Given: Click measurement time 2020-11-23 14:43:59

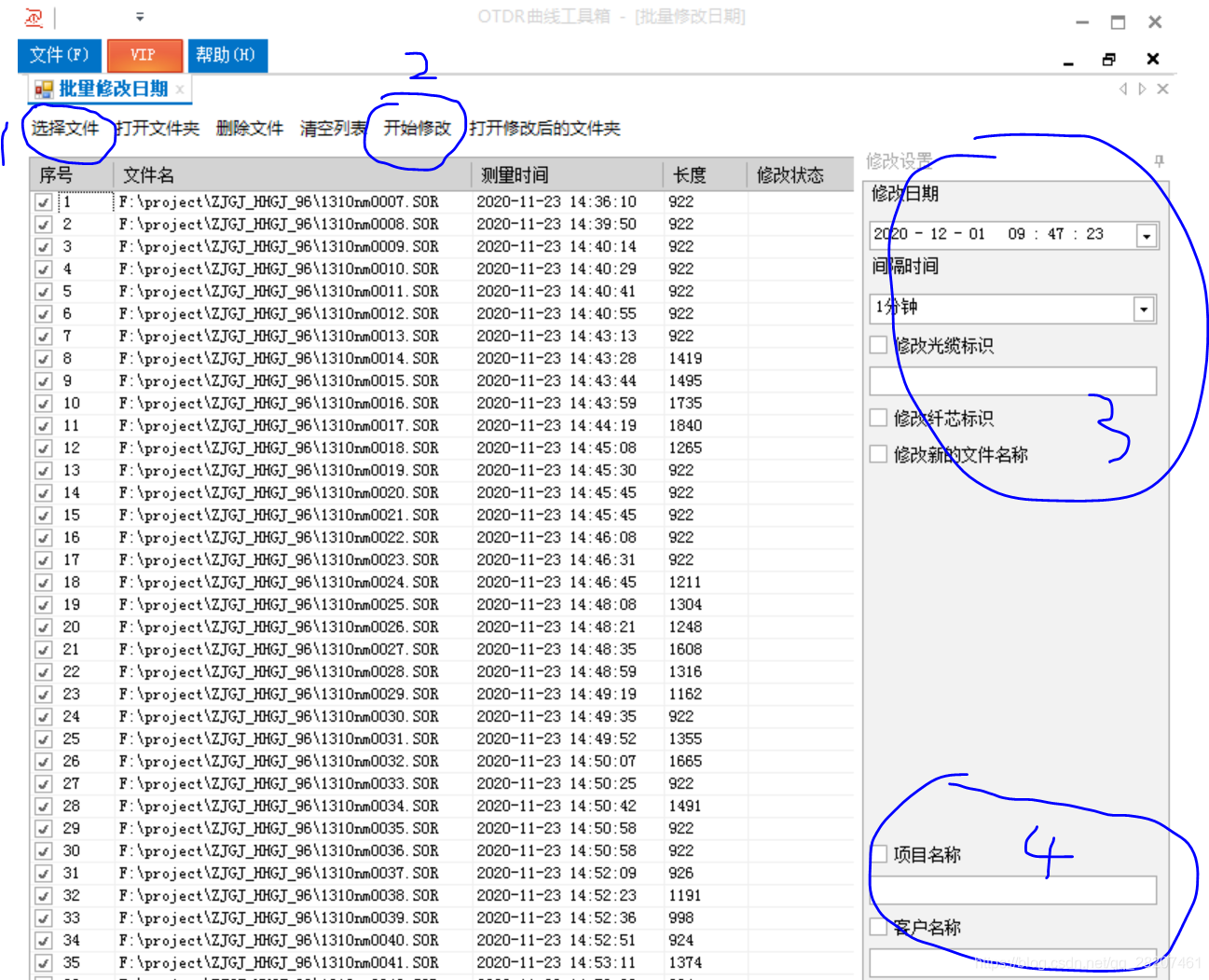Looking at the screenshot, I should [x=556, y=403].
